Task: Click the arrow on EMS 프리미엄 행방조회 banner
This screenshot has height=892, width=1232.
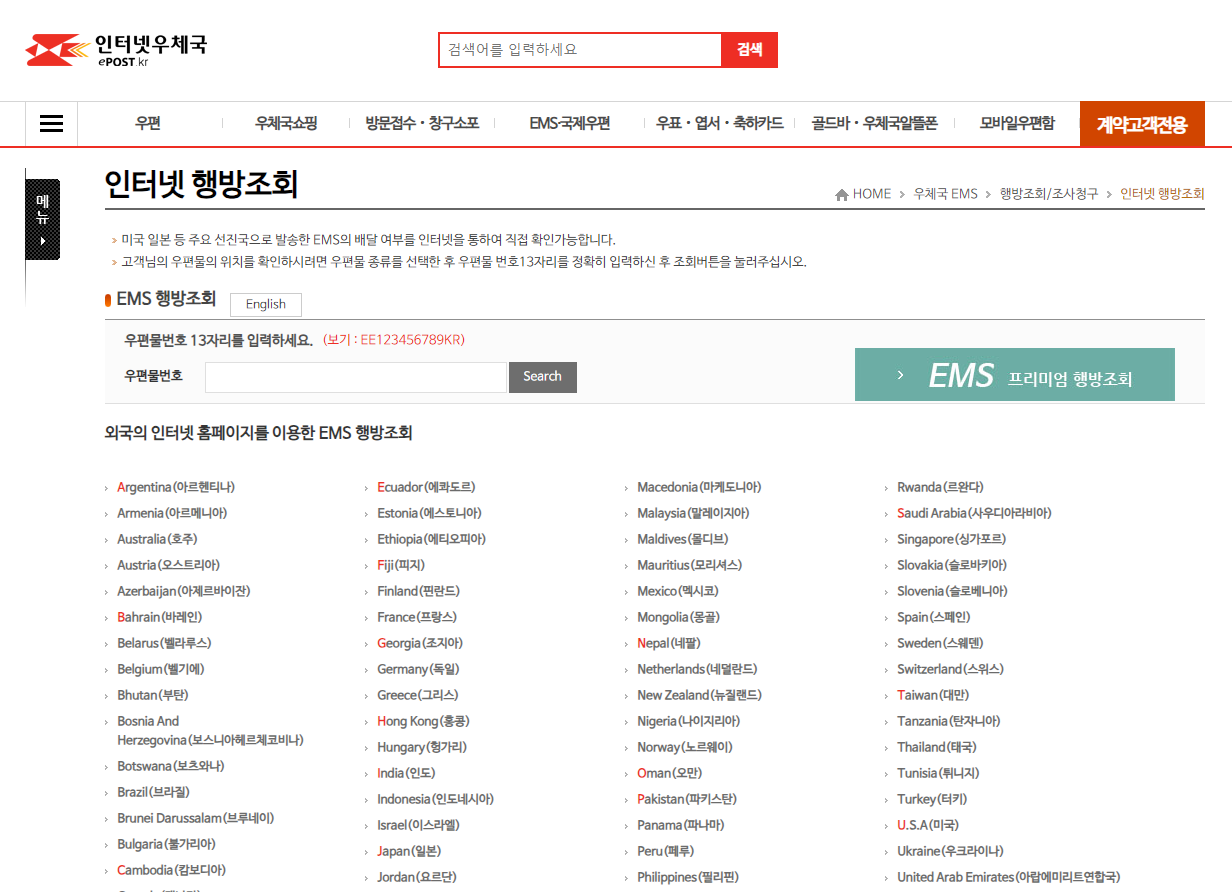Action: point(899,374)
